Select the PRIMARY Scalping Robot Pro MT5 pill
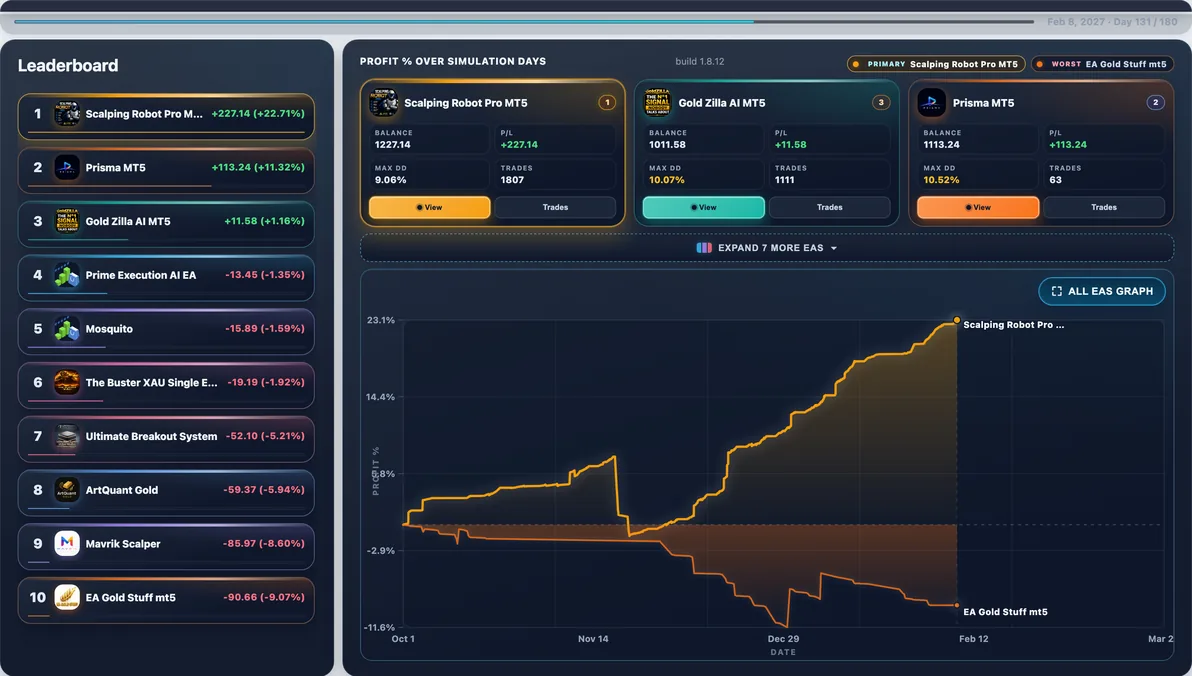The image size is (1192, 676). (936, 64)
